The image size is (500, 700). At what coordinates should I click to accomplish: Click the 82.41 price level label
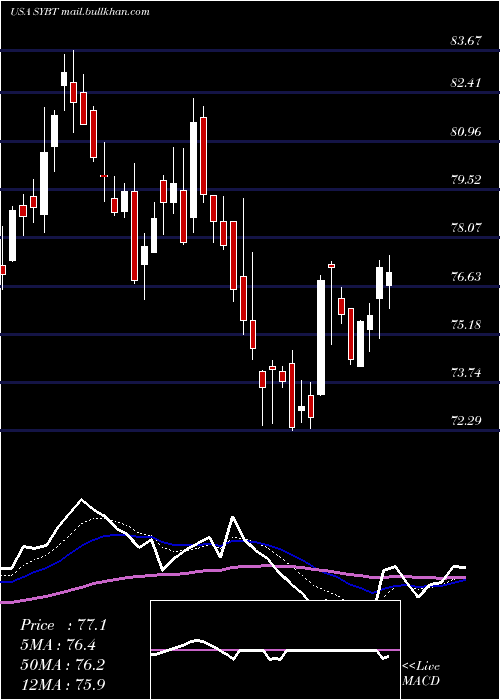pos(466,83)
